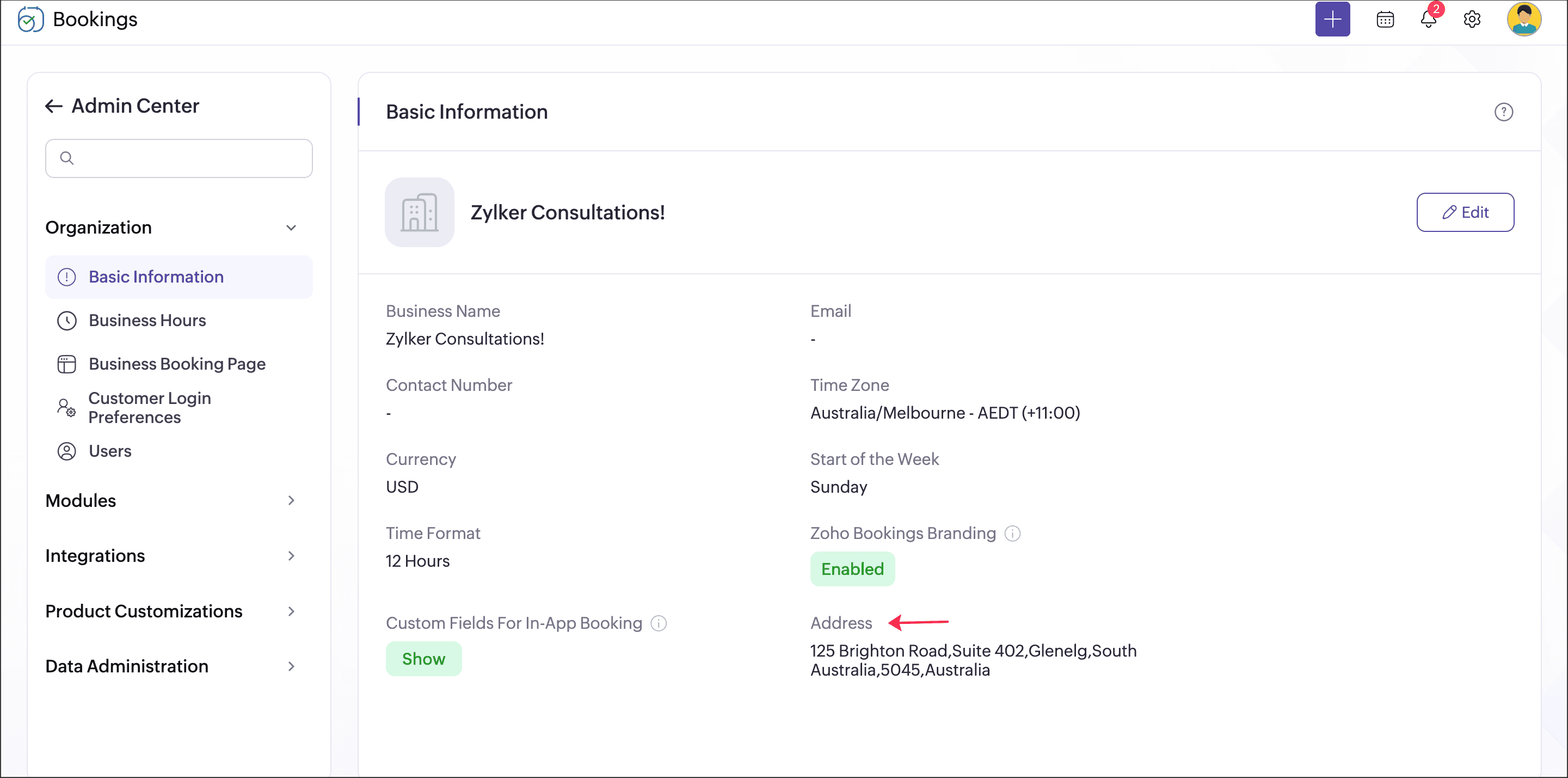Click info icon next to Zoho Bookings Branding
1568x778 pixels.
(1012, 534)
